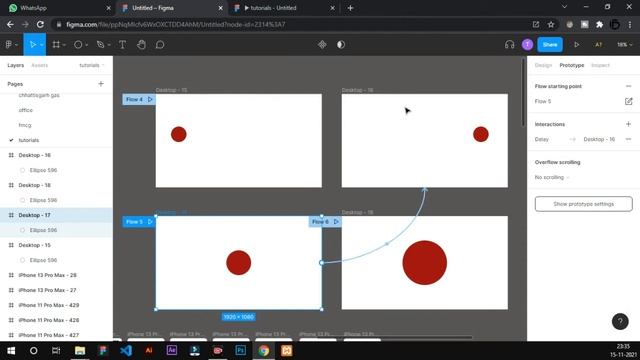Screen dimensions: 640x360
Task: Click the Mask contrast icon in toolbar
Action: click(341, 44)
